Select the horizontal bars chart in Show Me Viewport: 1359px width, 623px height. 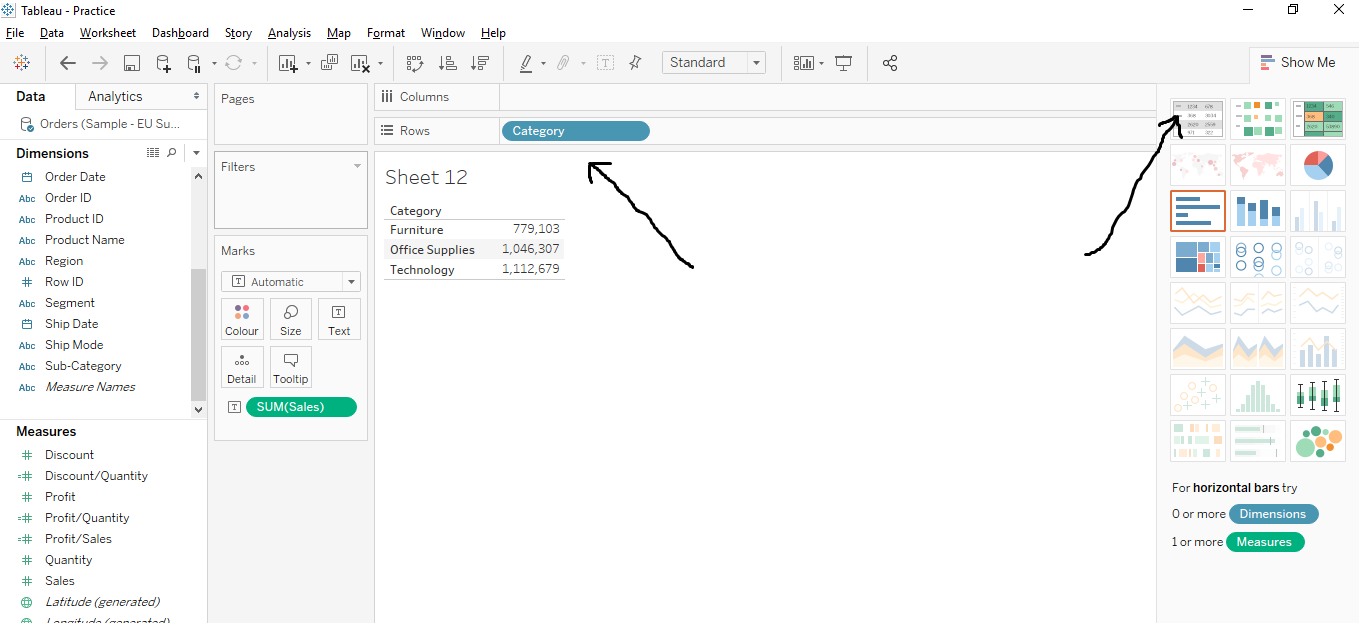coord(1197,210)
